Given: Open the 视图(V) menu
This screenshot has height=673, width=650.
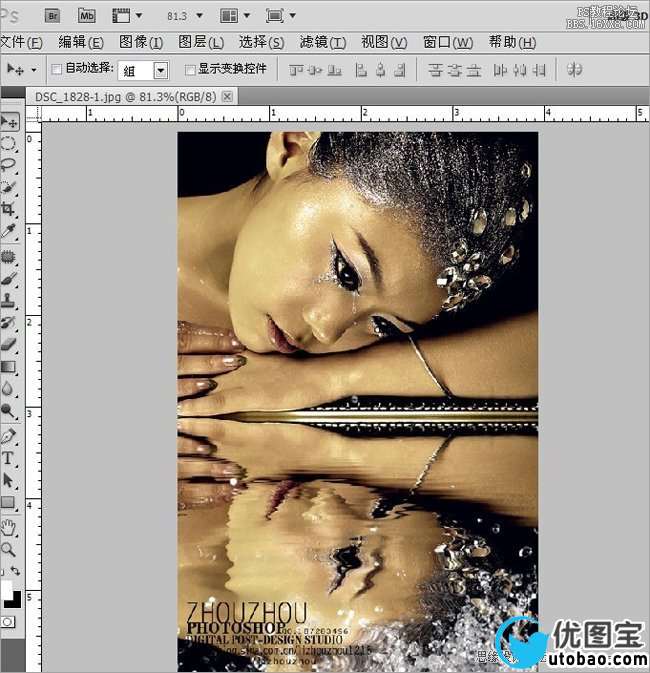Looking at the screenshot, I should pyautogui.click(x=384, y=42).
